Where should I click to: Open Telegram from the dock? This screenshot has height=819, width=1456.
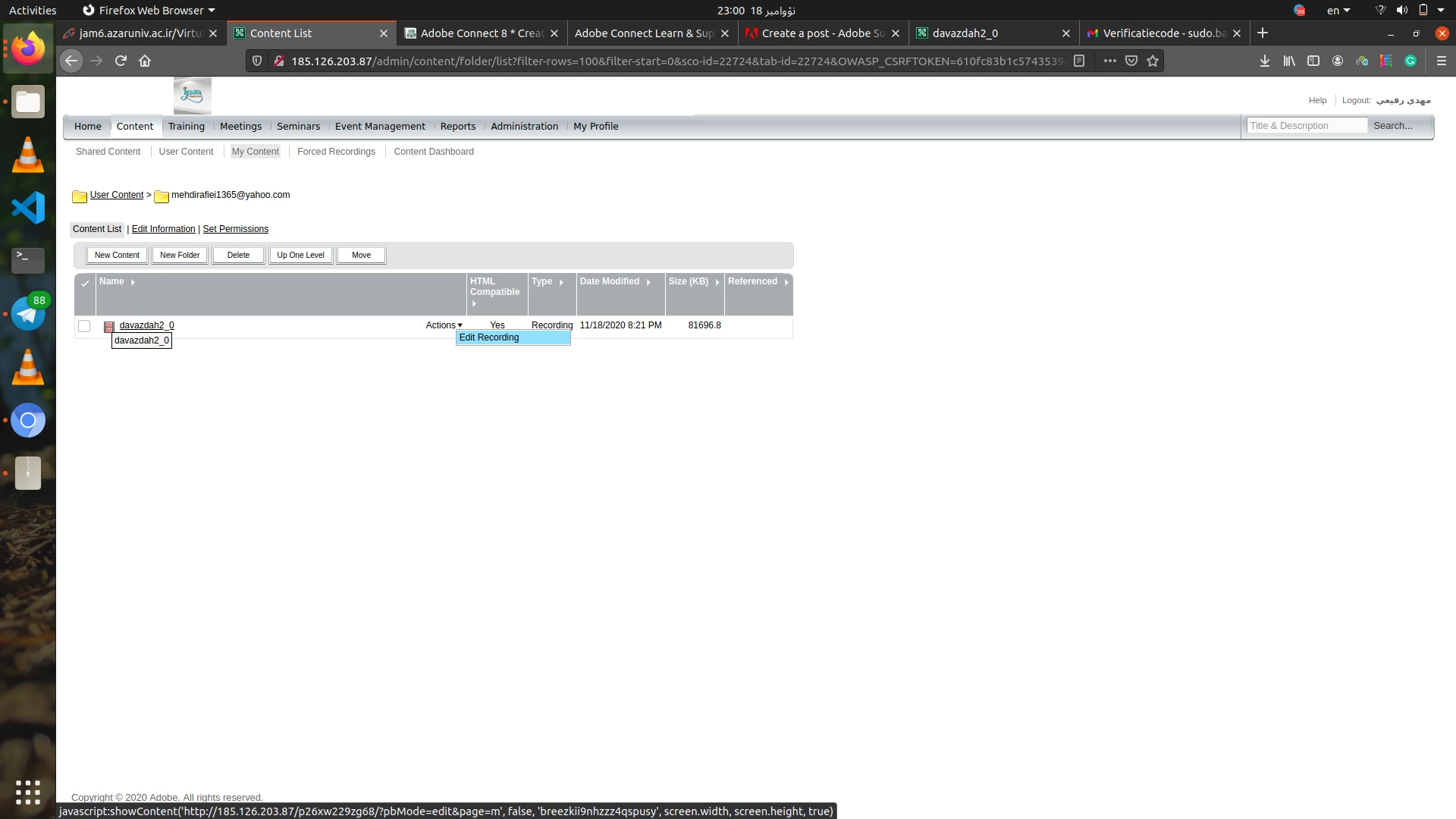pos(28,314)
